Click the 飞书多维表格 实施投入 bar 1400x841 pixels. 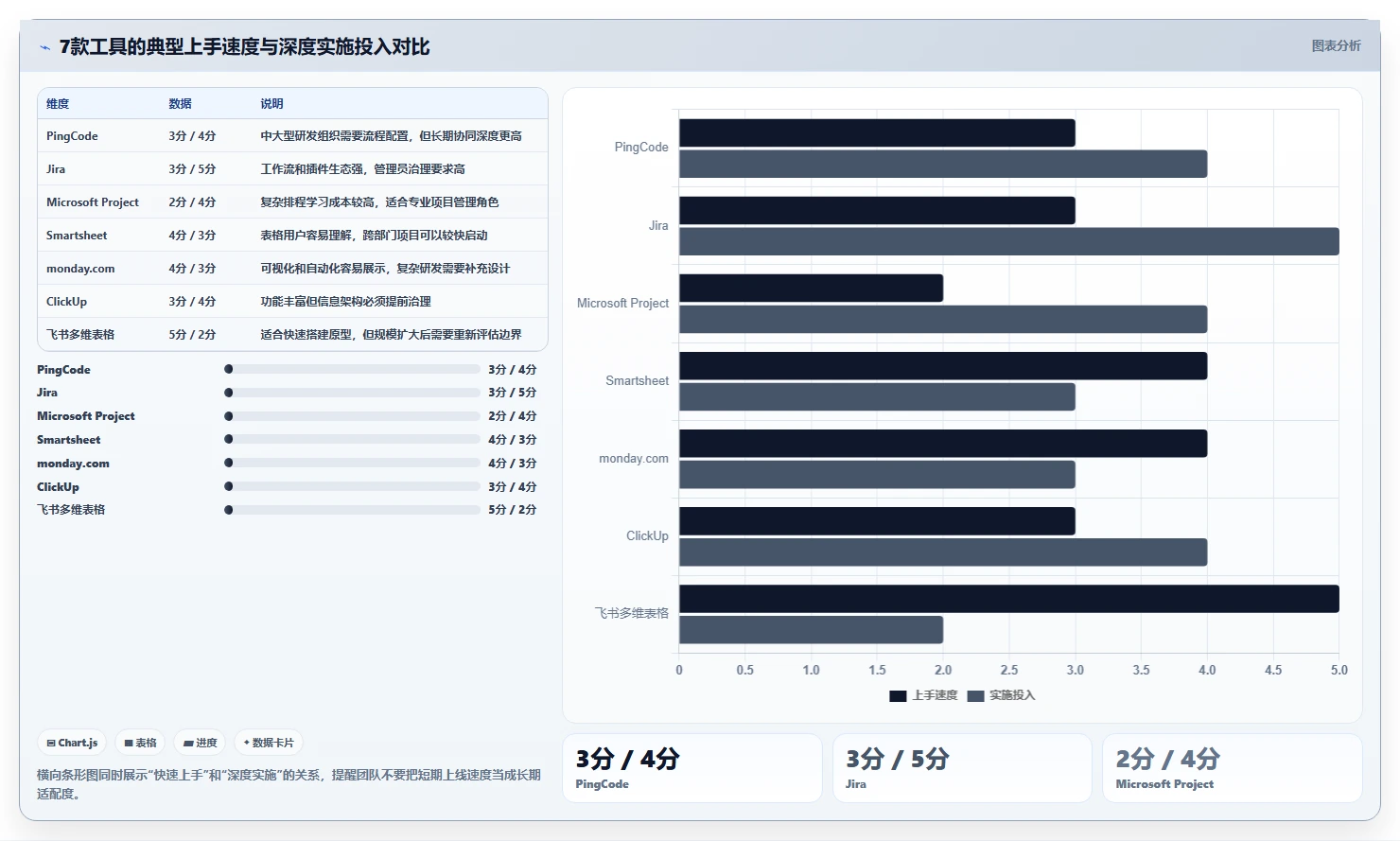pos(811,630)
